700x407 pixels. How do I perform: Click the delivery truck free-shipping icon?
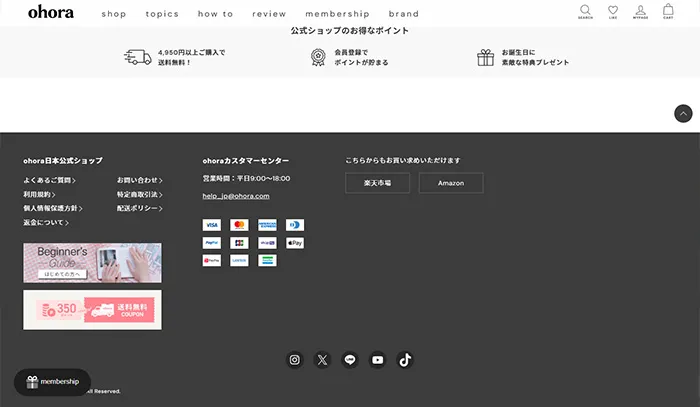click(138, 57)
